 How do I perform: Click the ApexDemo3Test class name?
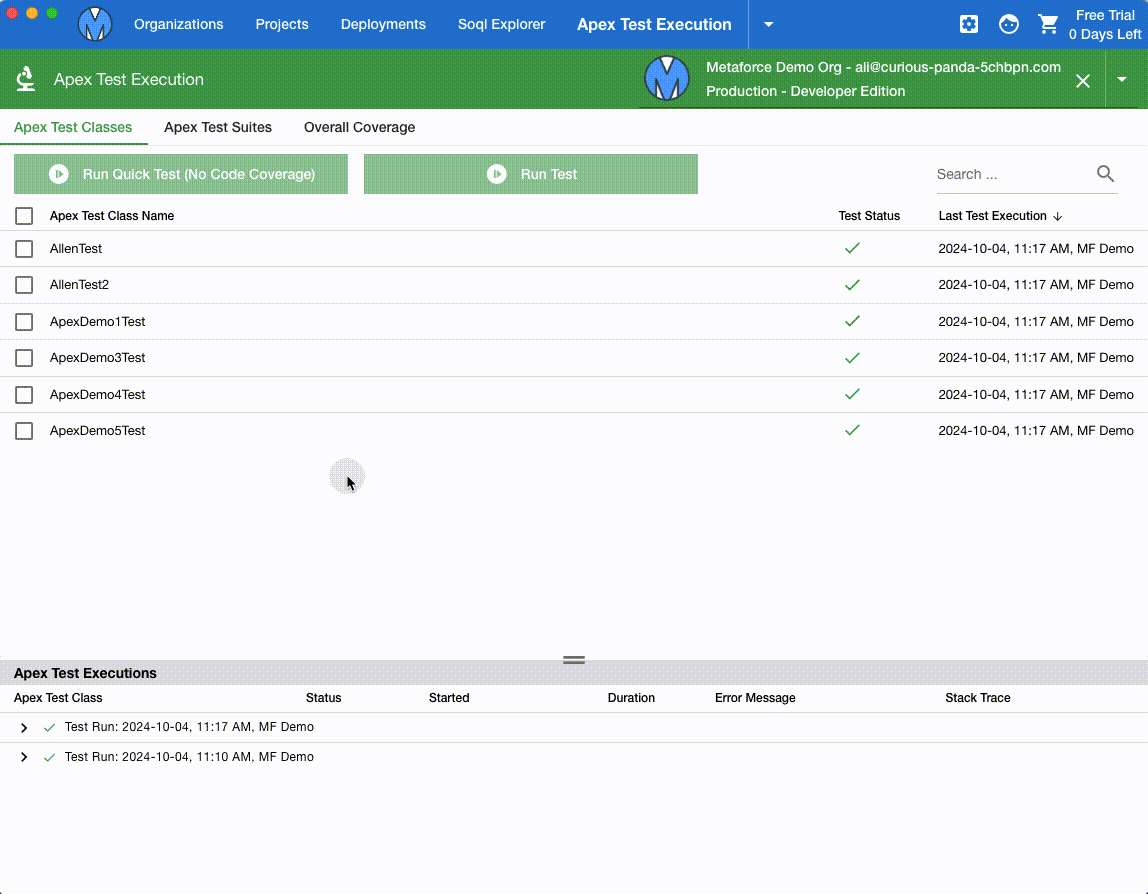(x=97, y=358)
